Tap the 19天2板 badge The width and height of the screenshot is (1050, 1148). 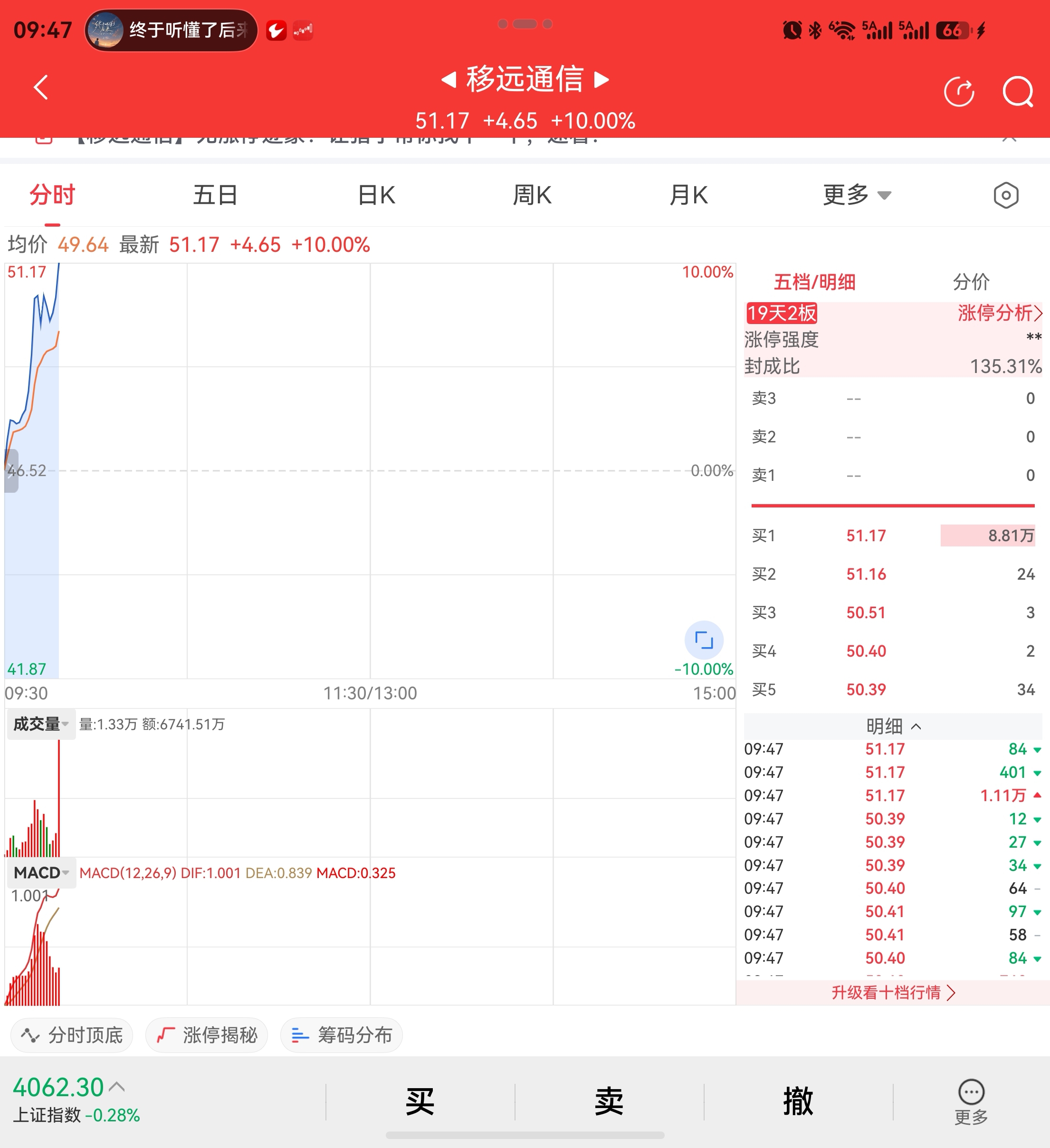click(782, 313)
